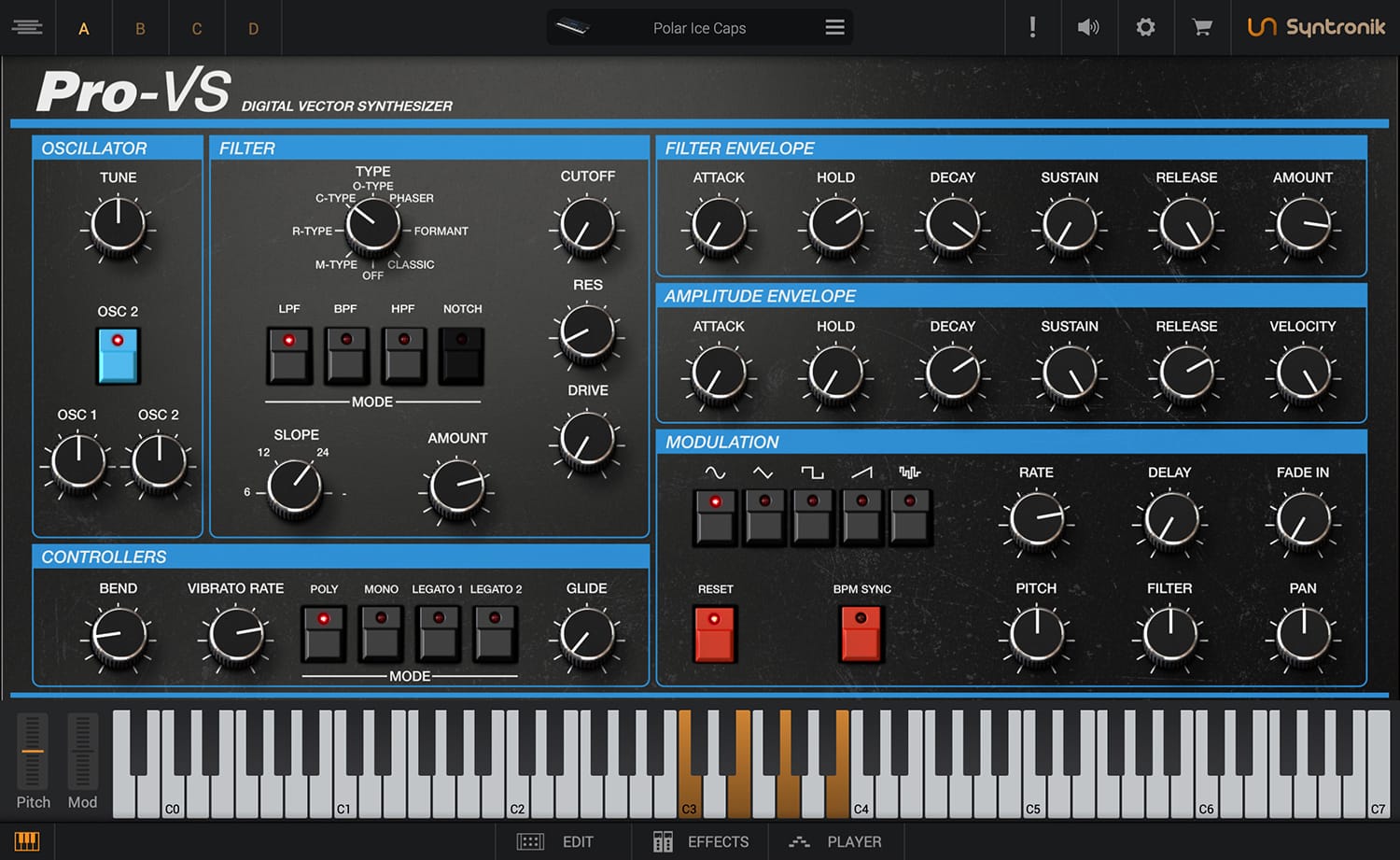1400x860 pixels.
Task: Select the HPF filter mode button
Action: pos(404,355)
